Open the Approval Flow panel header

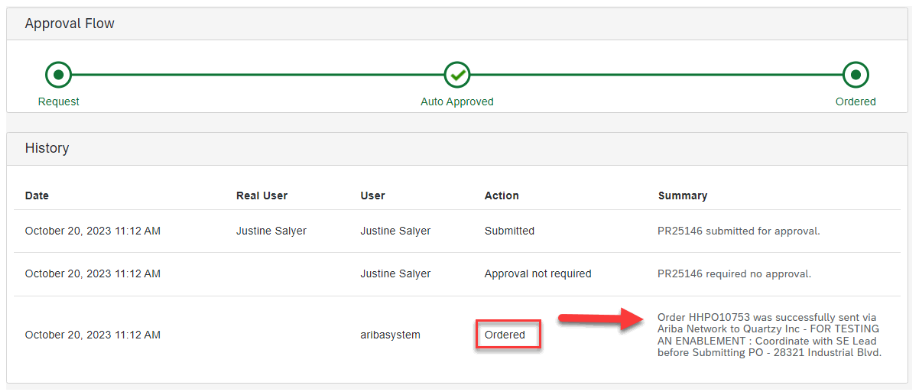(x=457, y=24)
